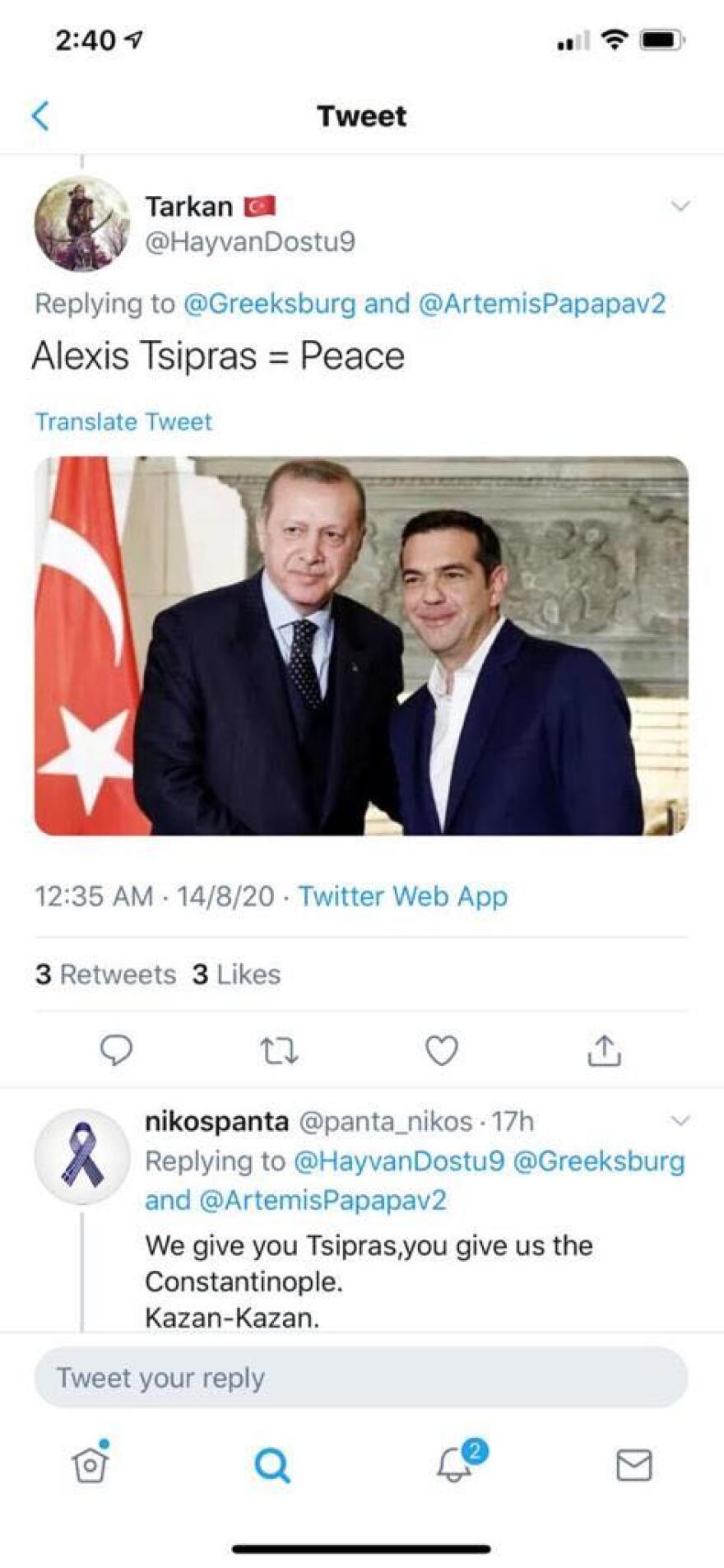
Task: Open a reply to this tweet
Action: 118,1049
